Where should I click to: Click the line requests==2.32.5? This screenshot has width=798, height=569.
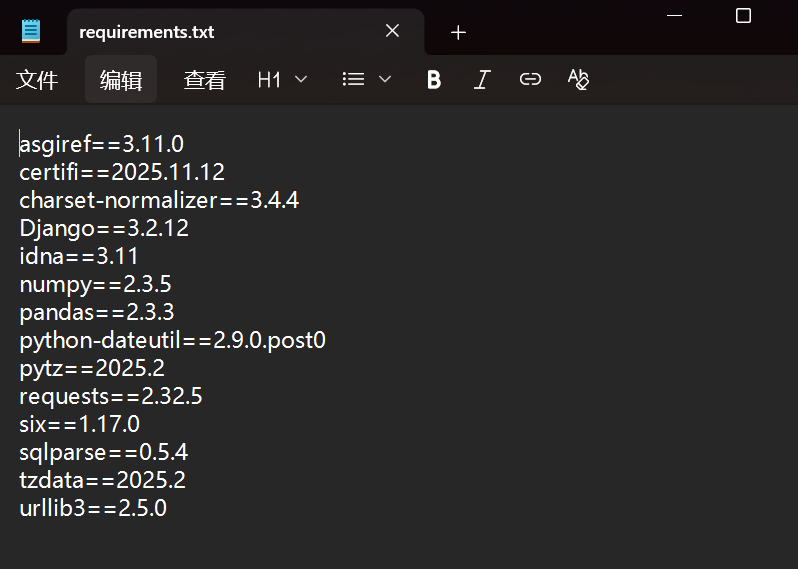click(110, 396)
